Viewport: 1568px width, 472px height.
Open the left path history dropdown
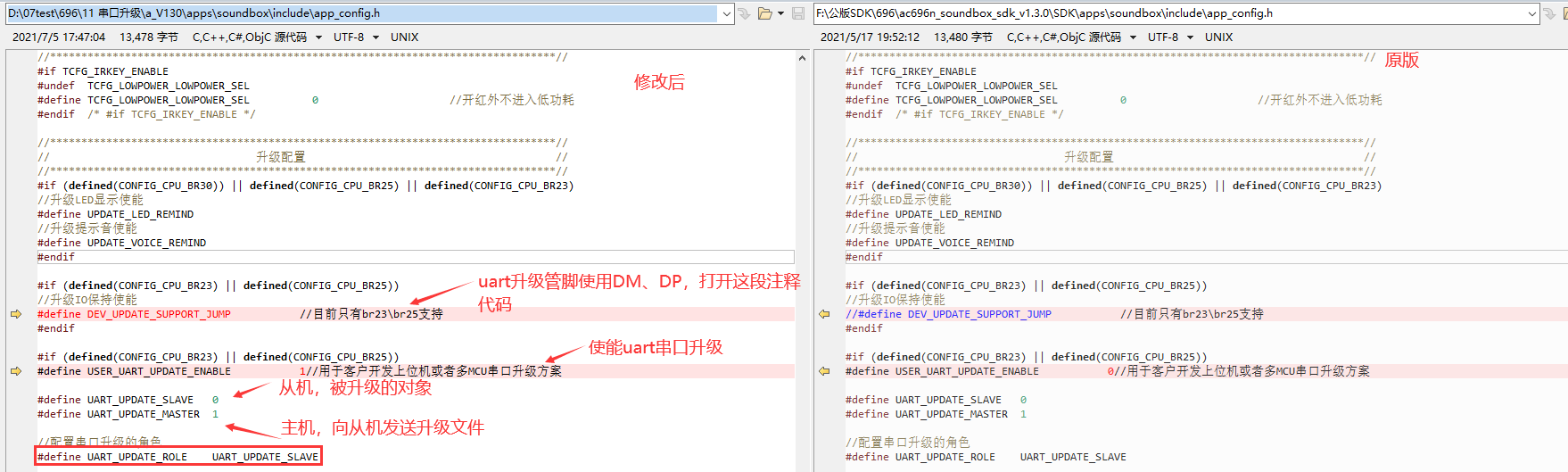click(726, 13)
